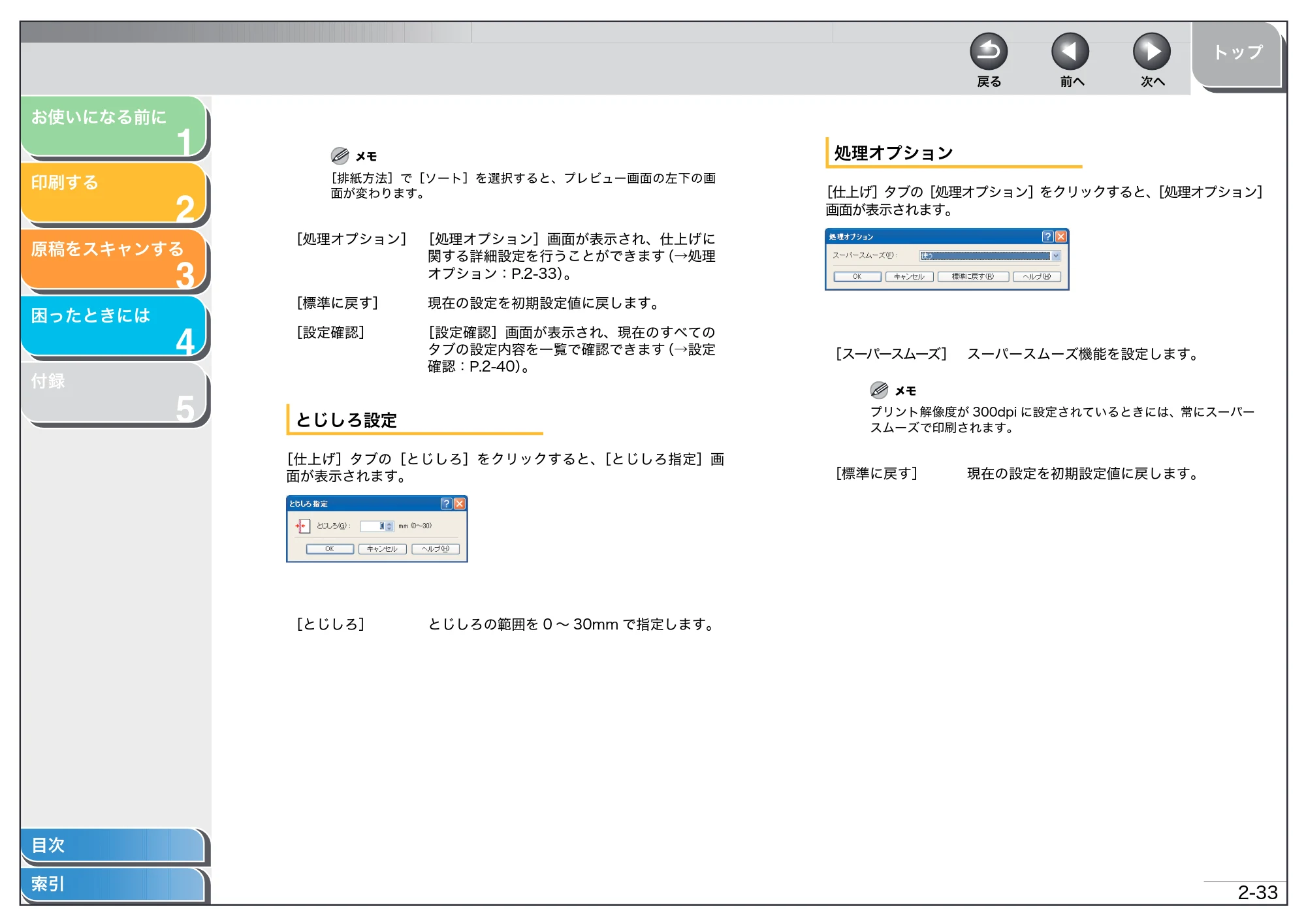
Task: Click OK in とじしろ指定 dialog
Action: tap(330, 549)
